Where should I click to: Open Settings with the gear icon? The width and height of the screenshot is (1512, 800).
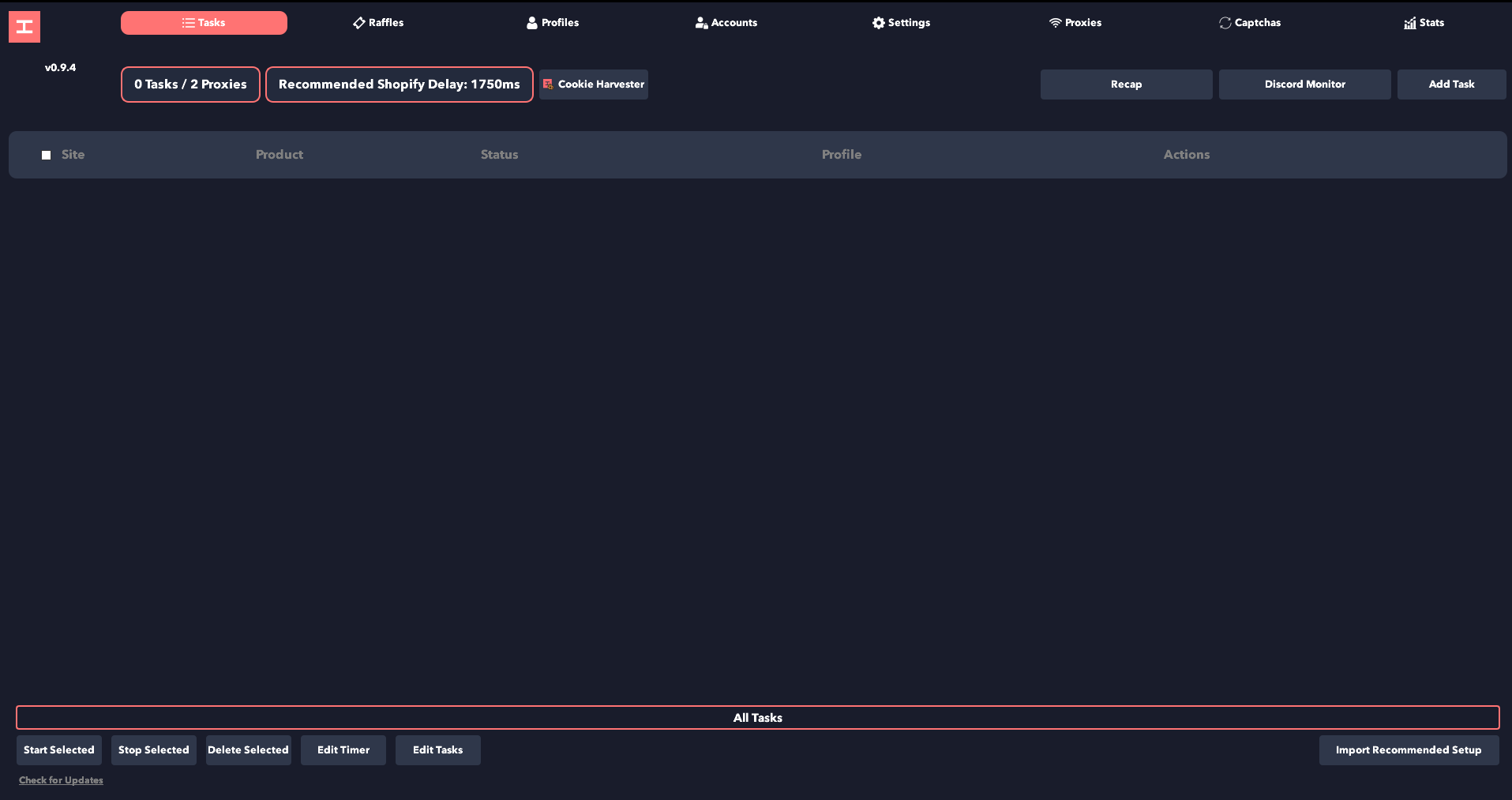(x=901, y=23)
